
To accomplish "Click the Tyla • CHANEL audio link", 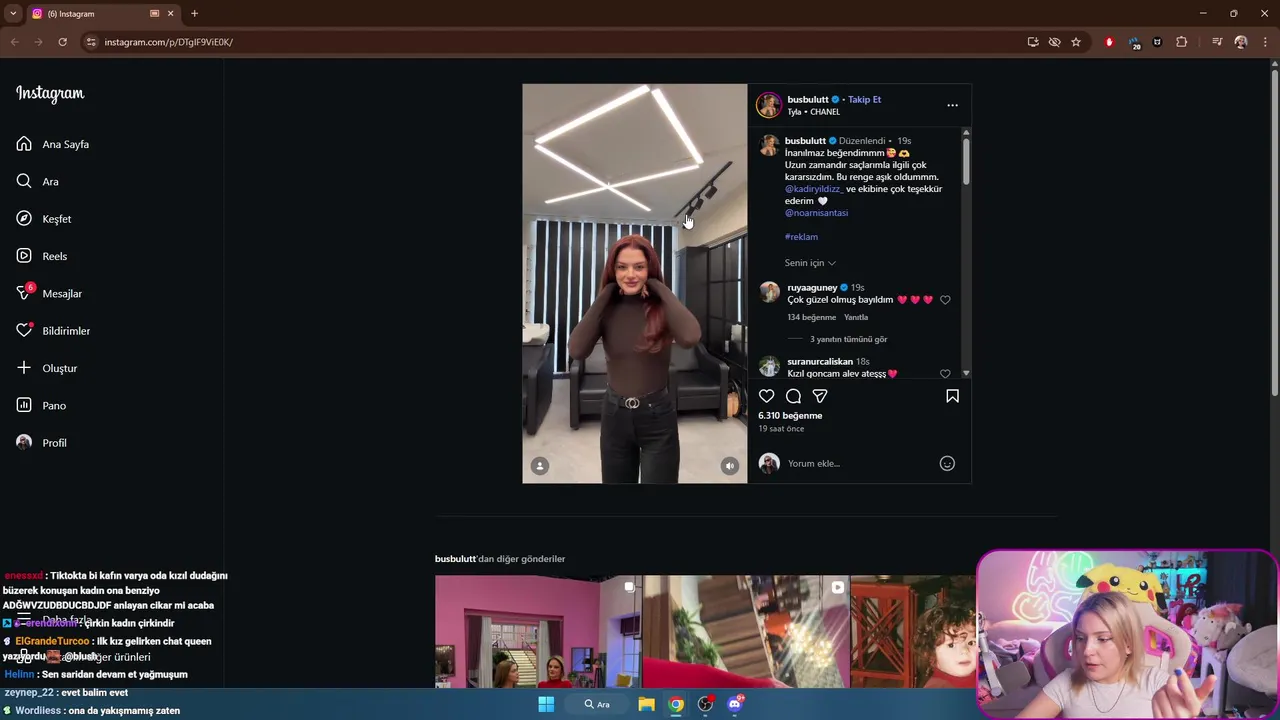I will tap(813, 112).
